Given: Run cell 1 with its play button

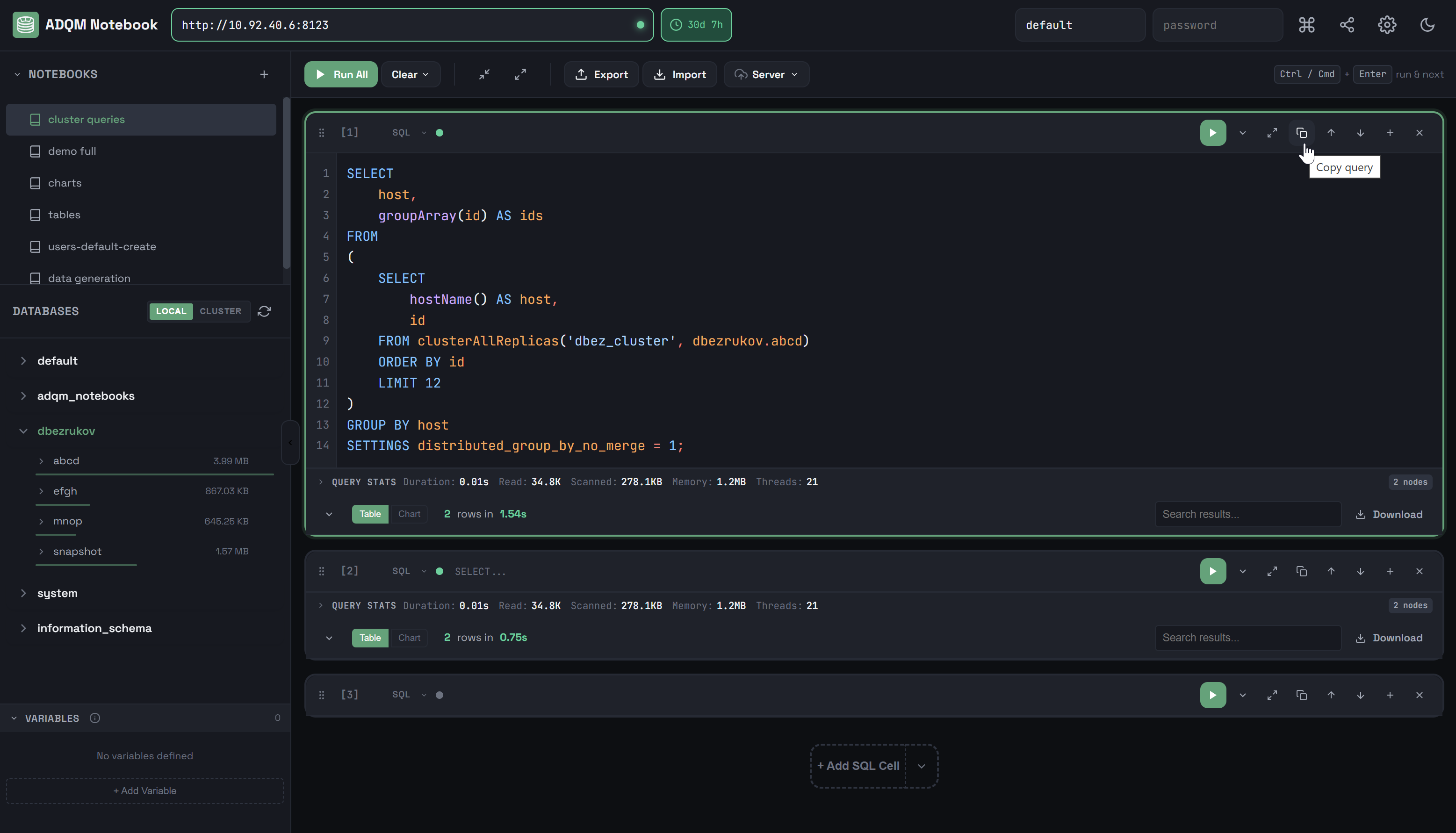Looking at the screenshot, I should coord(1212,133).
